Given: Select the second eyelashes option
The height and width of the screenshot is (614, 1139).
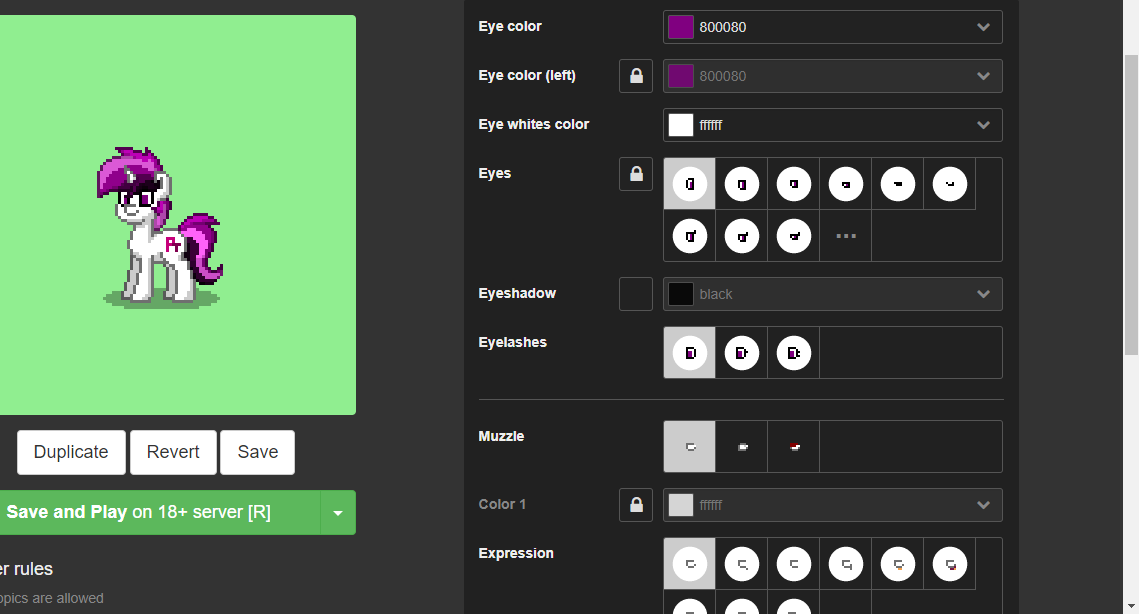Looking at the screenshot, I should (x=742, y=353).
